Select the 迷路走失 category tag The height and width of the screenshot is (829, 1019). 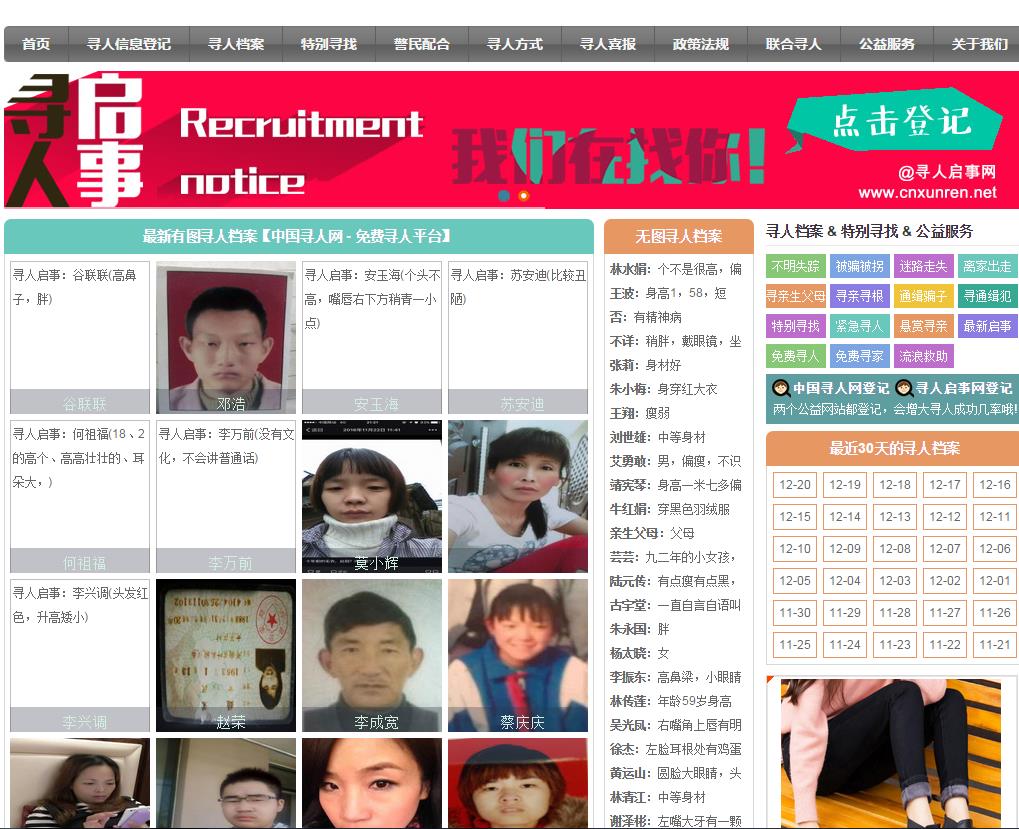pos(923,266)
